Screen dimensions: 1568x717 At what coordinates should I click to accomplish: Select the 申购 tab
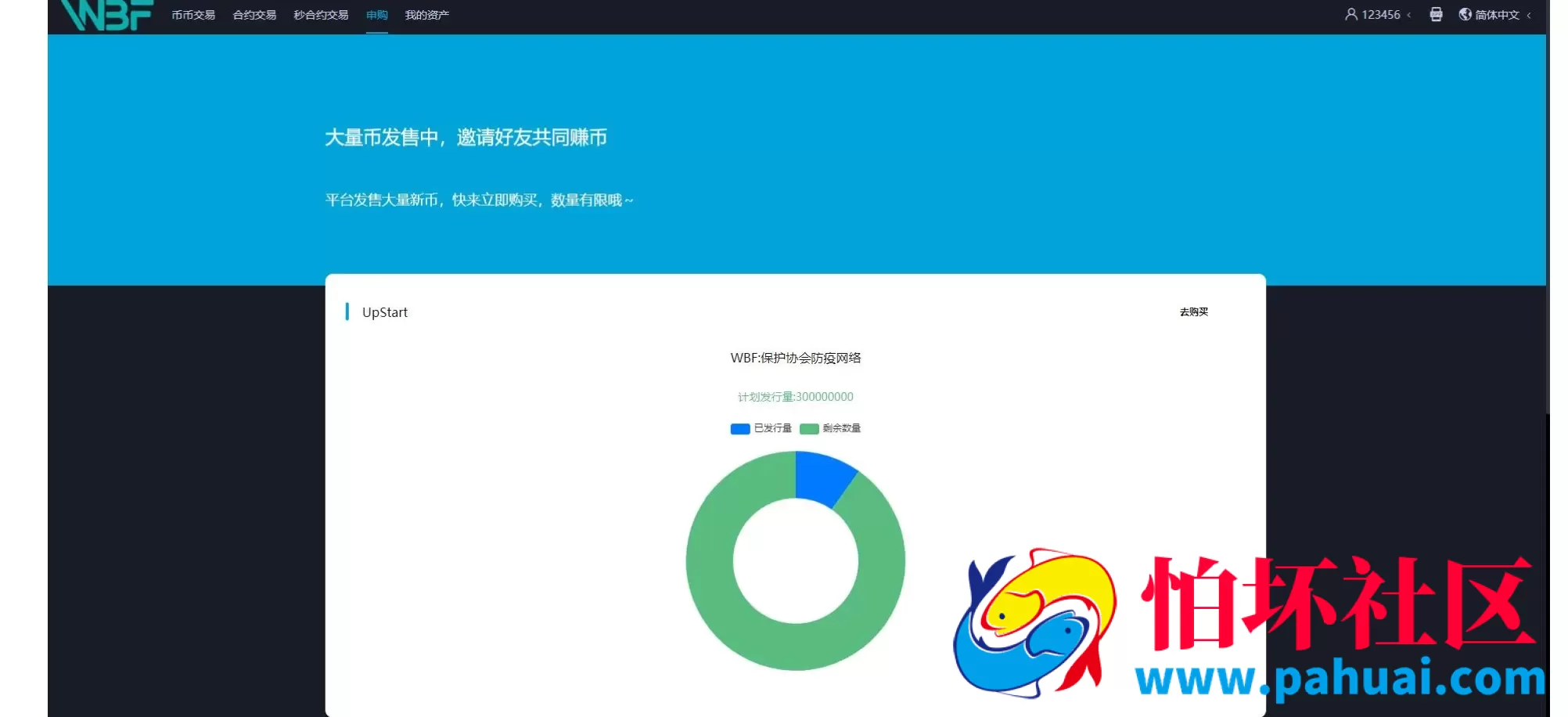tap(377, 15)
